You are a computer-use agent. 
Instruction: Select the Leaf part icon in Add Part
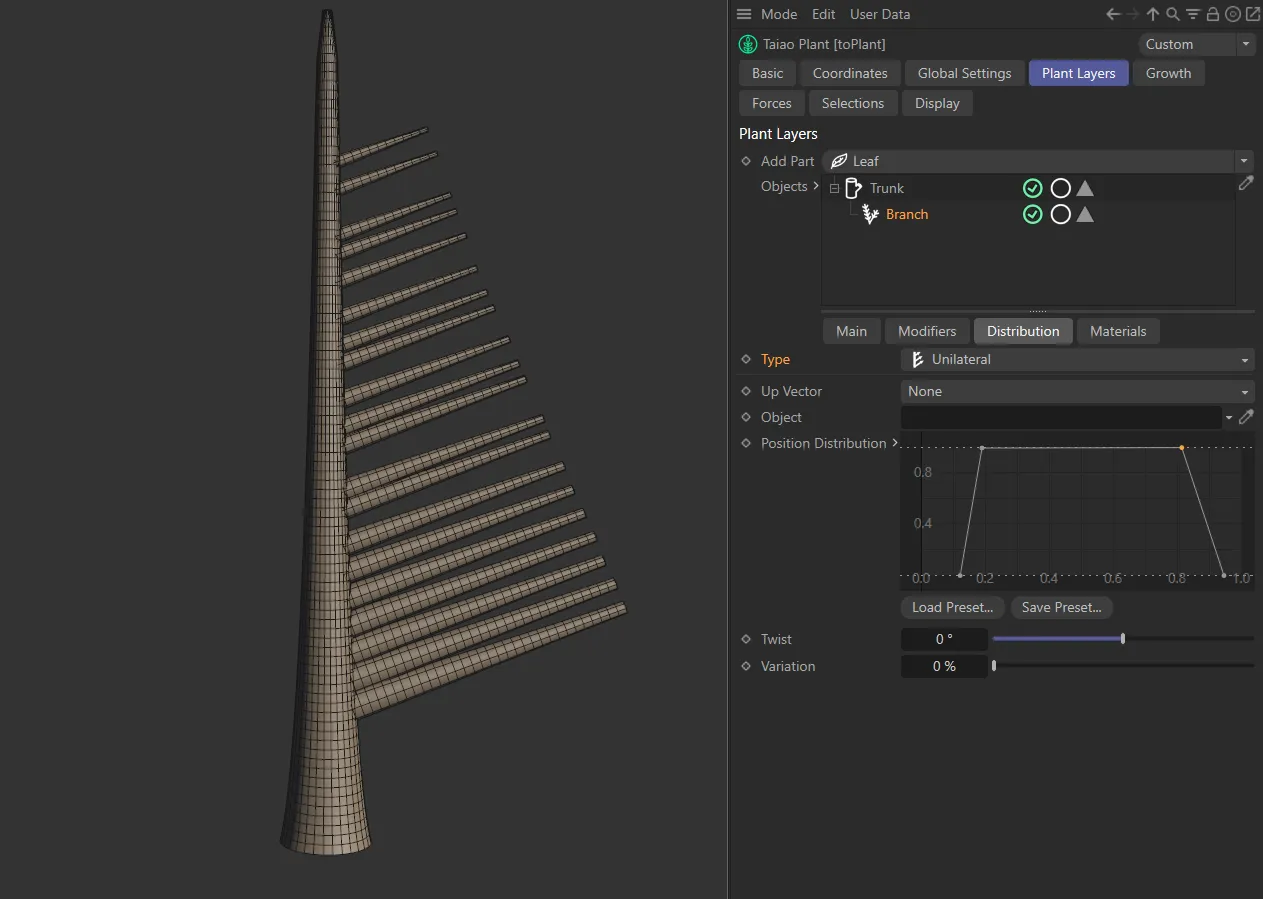838,161
